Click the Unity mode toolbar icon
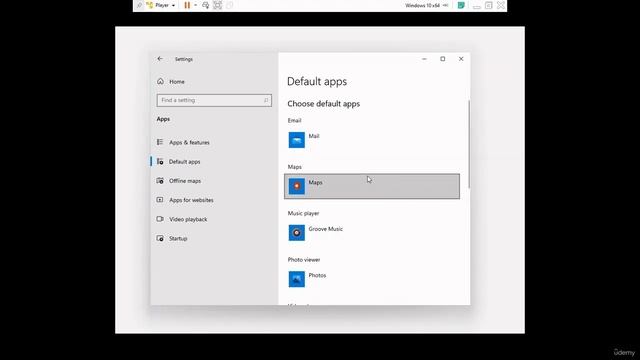This screenshot has width=640, height=360. click(x=230, y=5)
